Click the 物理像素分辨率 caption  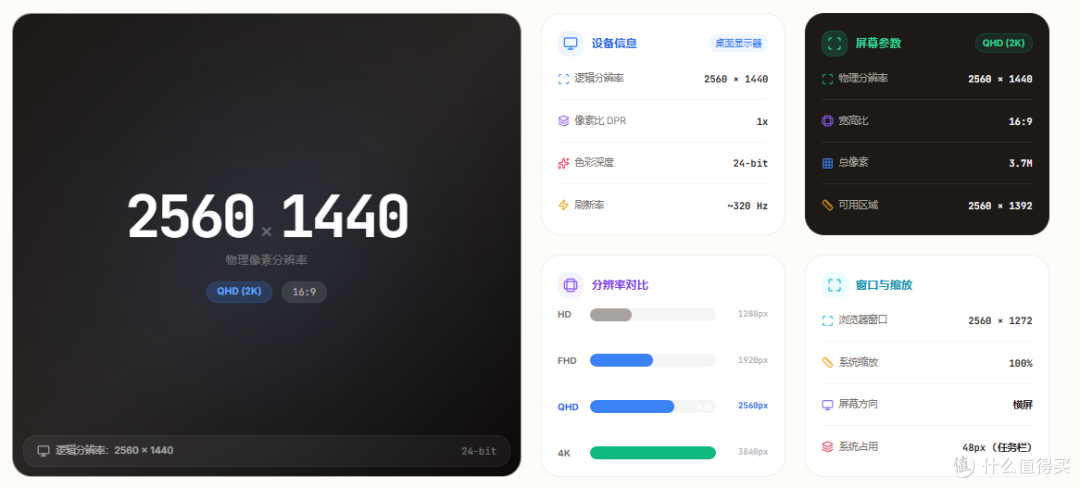tap(267, 260)
